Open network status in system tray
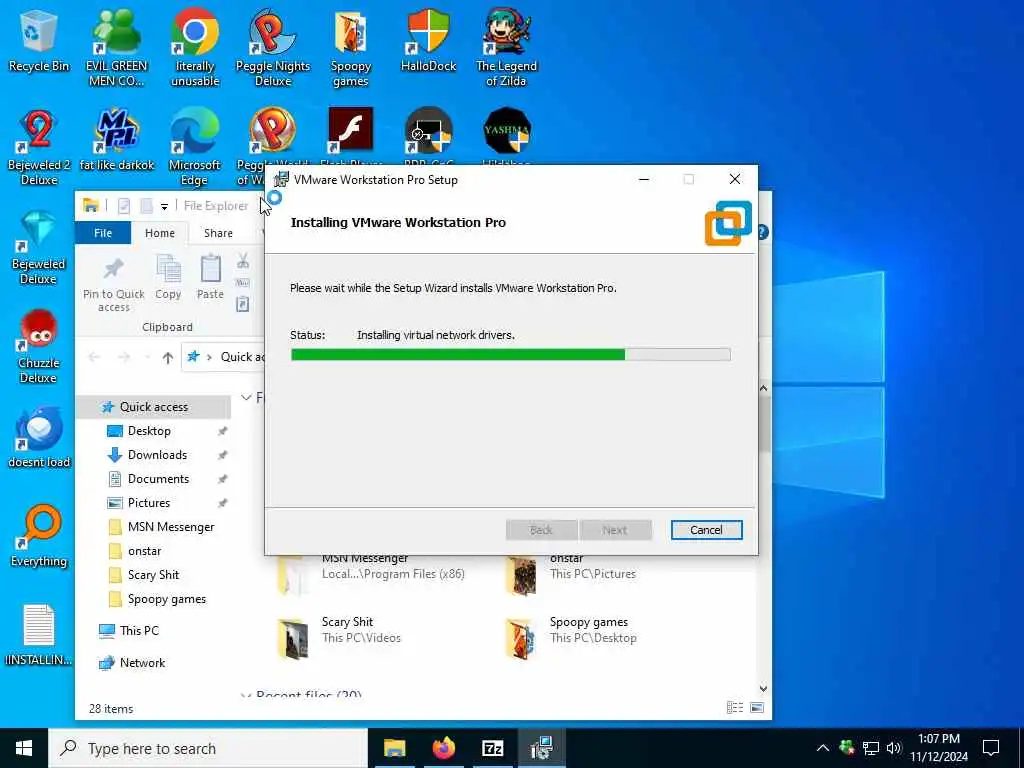Viewport: 1024px width, 768px height. tap(871, 748)
